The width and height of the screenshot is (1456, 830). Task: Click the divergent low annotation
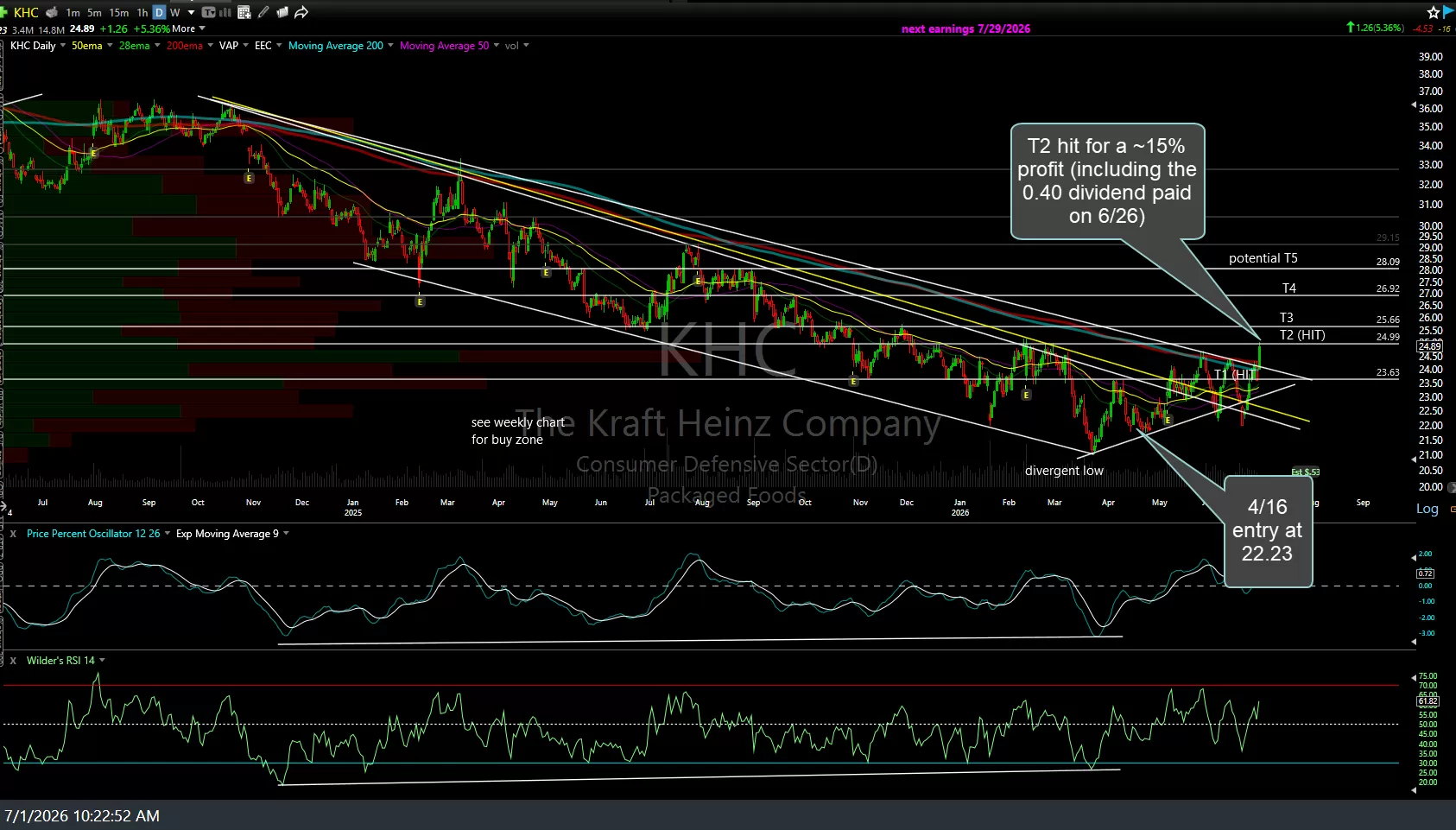point(1064,471)
